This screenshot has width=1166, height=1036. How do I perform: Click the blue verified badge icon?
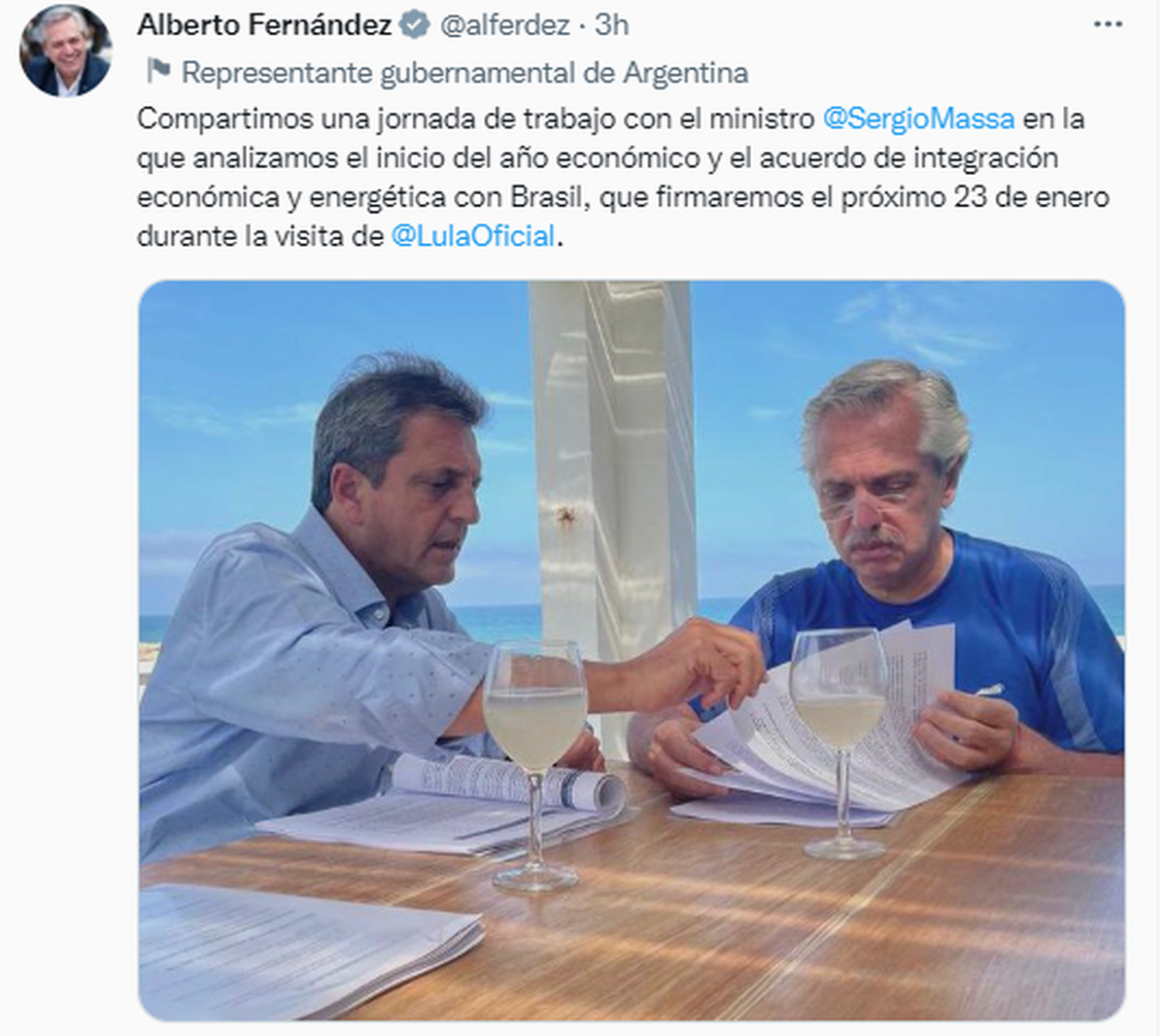click(x=415, y=25)
